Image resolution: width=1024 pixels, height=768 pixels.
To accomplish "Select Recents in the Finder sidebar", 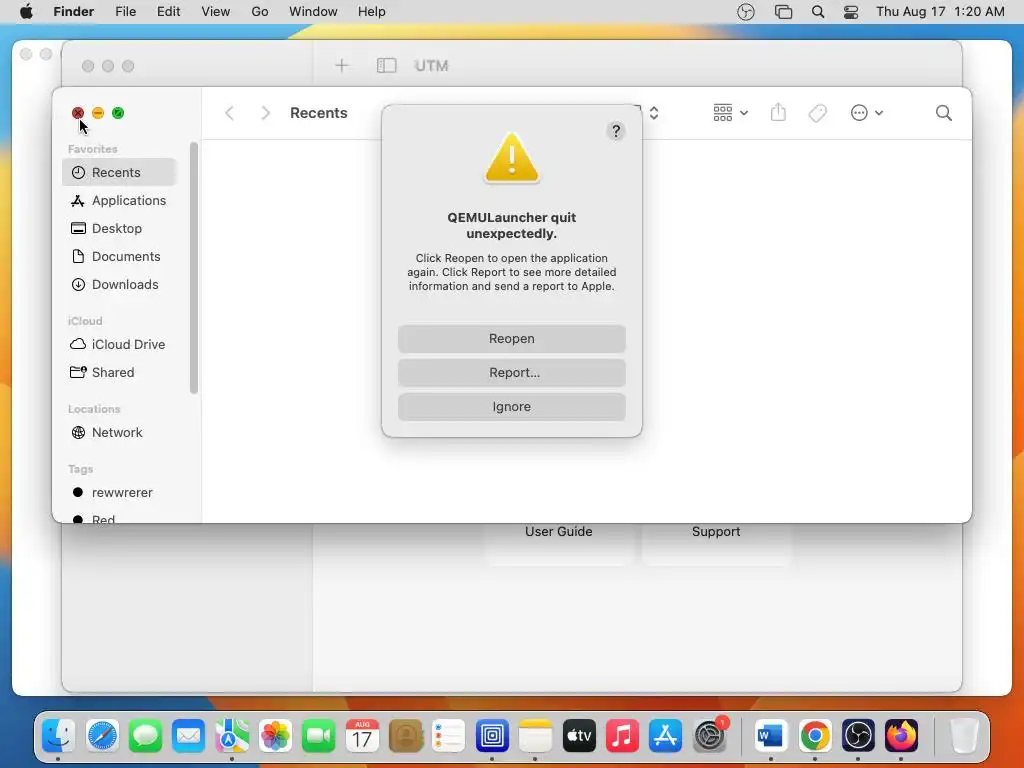I will pos(120,172).
